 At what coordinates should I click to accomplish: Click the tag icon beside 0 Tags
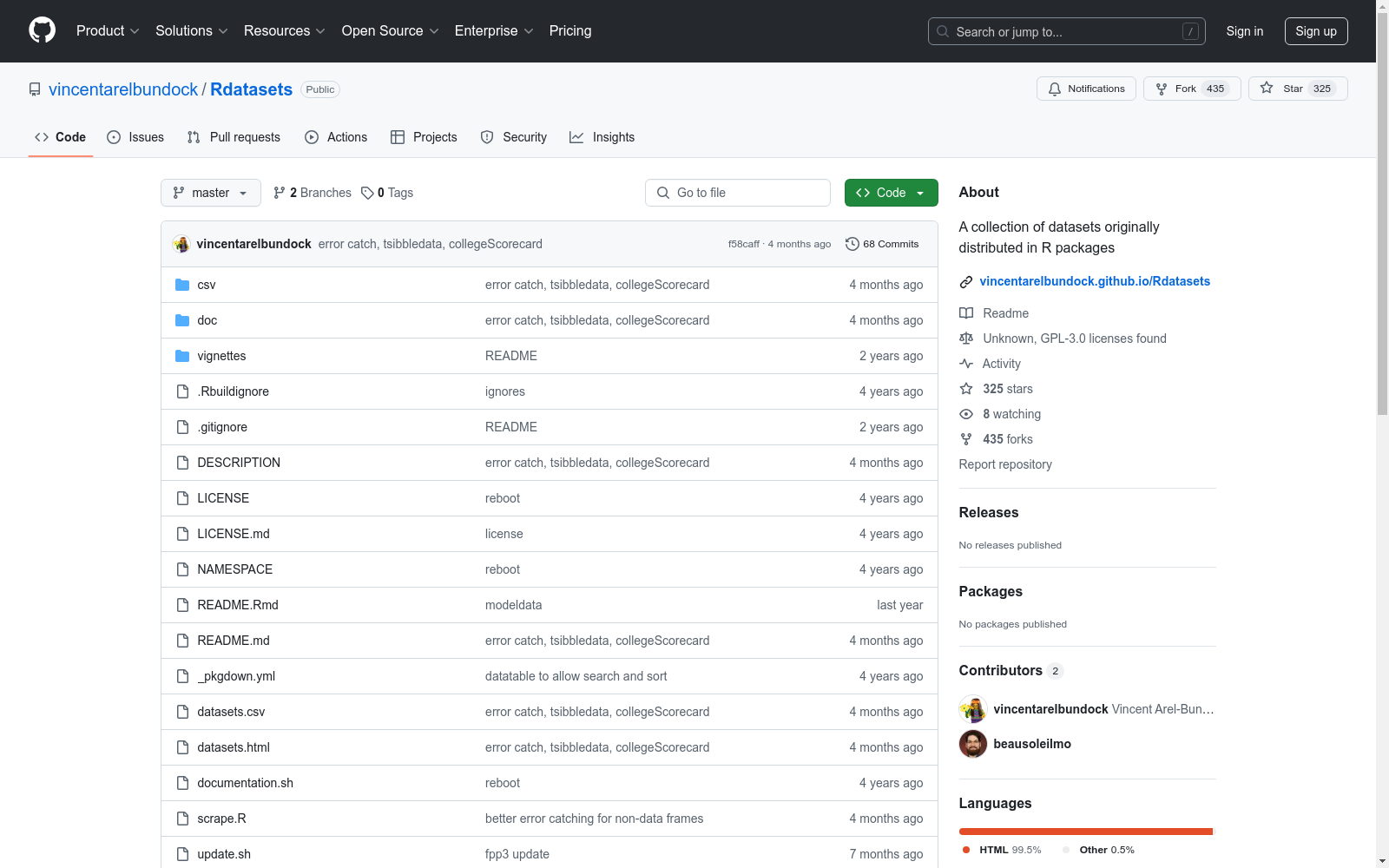(x=367, y=193)
